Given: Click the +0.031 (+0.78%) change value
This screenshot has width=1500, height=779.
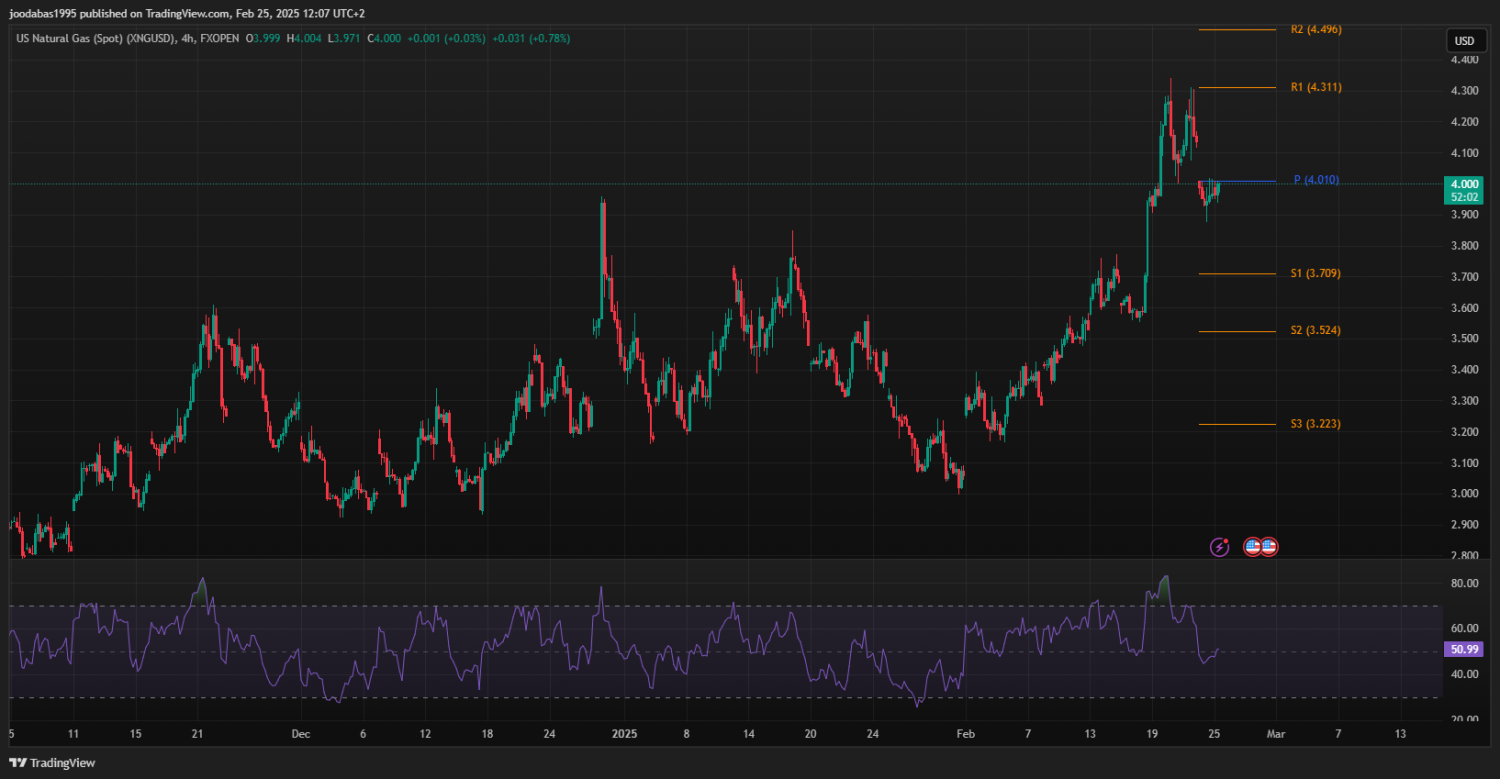Looking at the screenshot, I should coord(532,38).
